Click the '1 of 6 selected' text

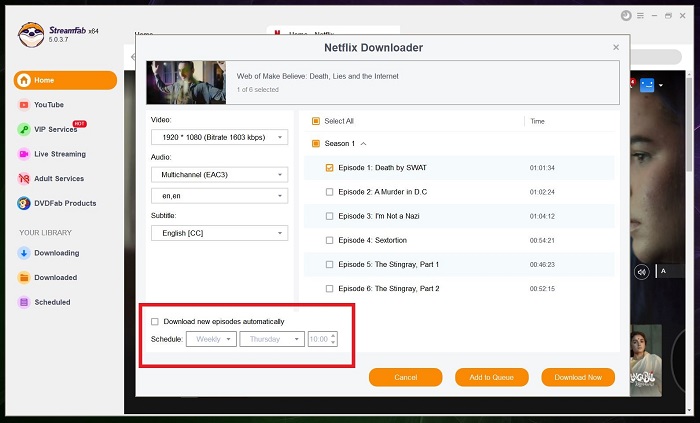pos(258,90)
